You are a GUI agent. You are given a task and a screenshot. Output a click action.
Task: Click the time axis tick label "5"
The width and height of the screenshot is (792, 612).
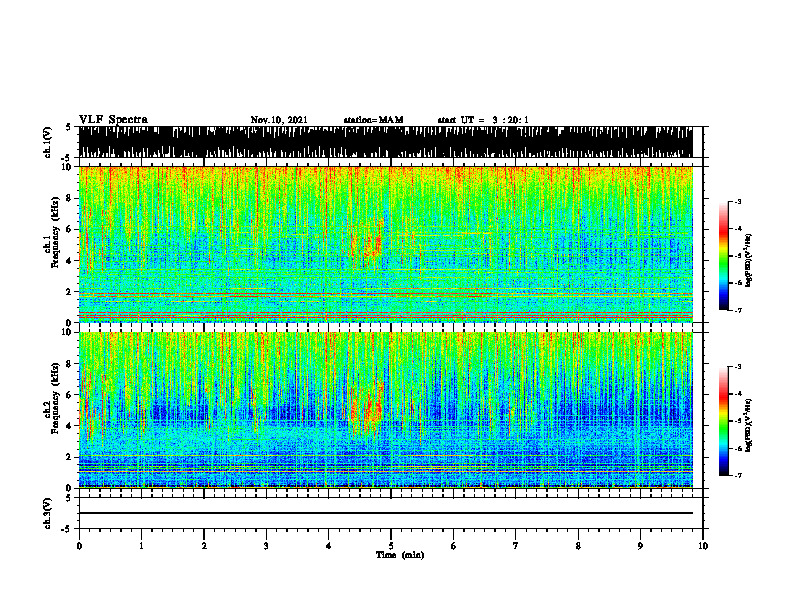point(391,546)
